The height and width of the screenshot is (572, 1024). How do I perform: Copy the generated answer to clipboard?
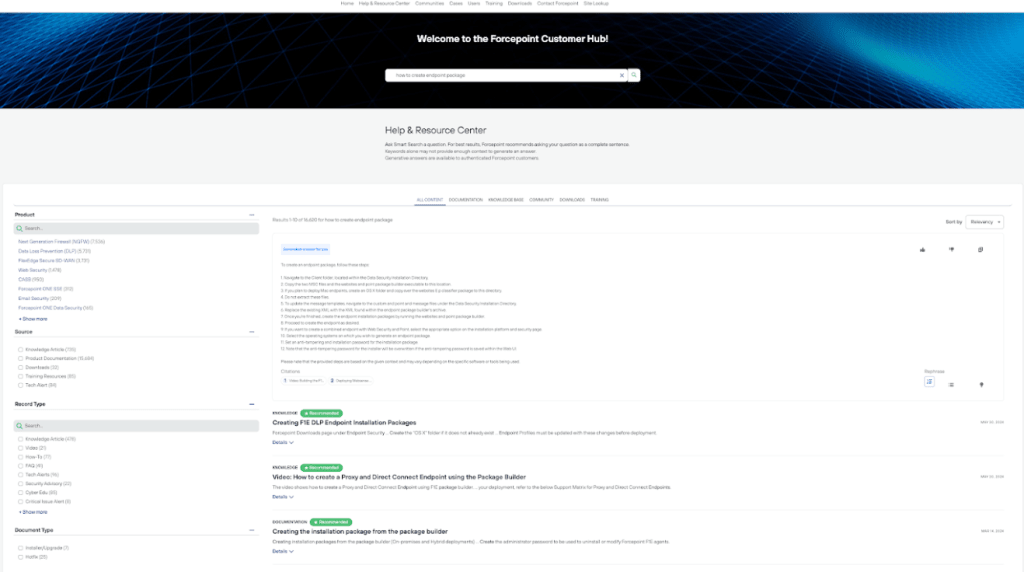point(980,249)
